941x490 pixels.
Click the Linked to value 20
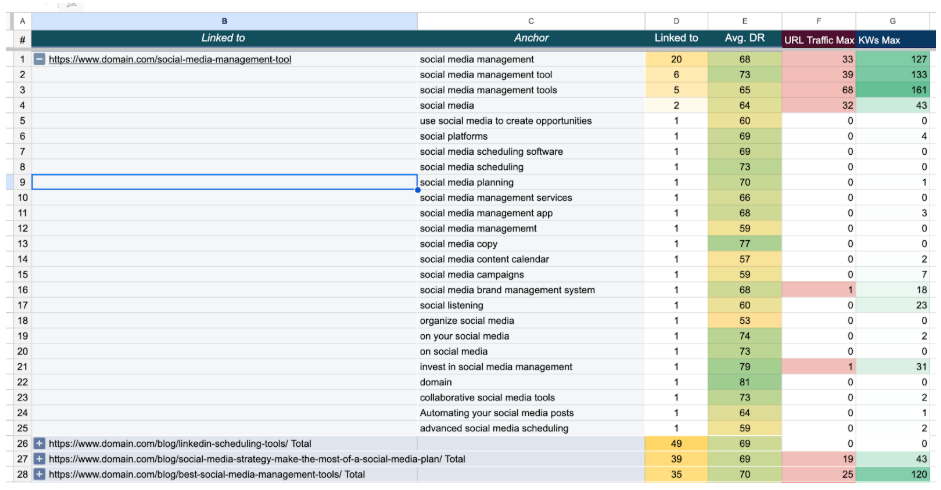pyautogui.click(x=676, y=59)
